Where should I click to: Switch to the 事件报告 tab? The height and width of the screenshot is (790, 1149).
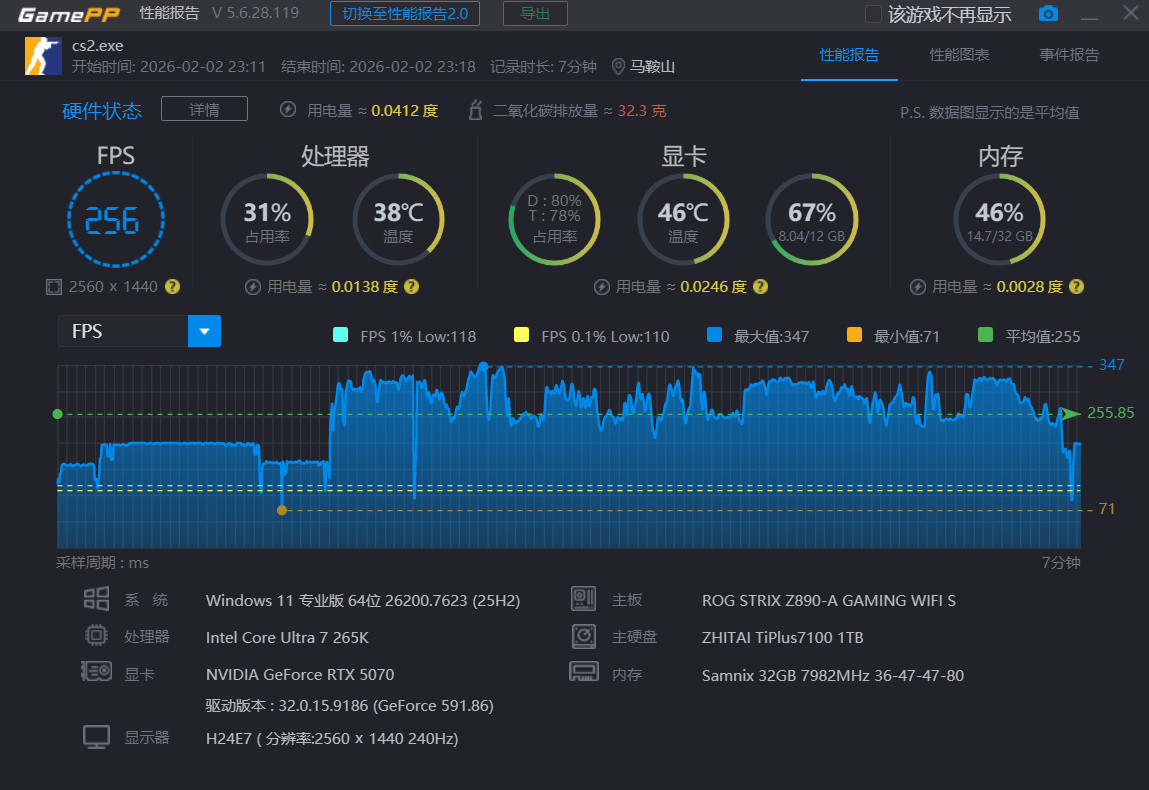[x=1069, y=55]
